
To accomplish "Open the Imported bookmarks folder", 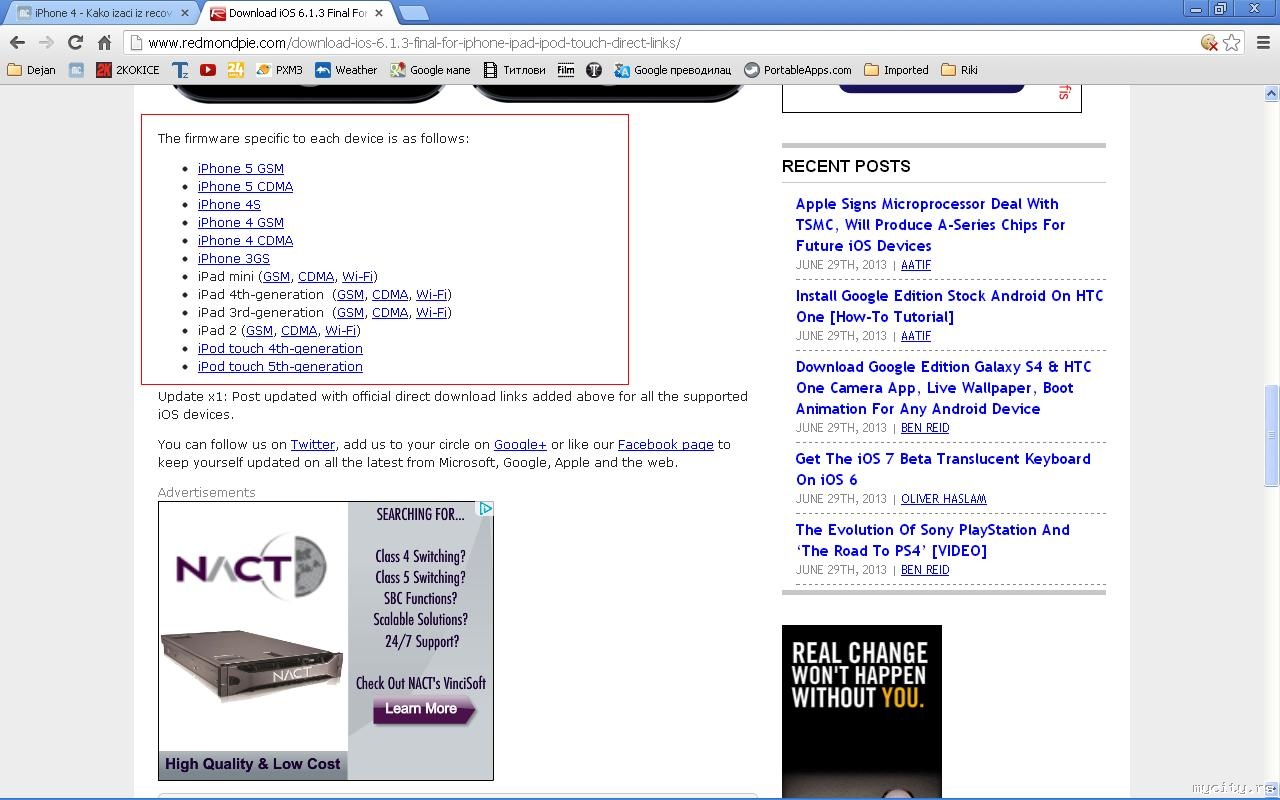I will [x=896, y=70].
